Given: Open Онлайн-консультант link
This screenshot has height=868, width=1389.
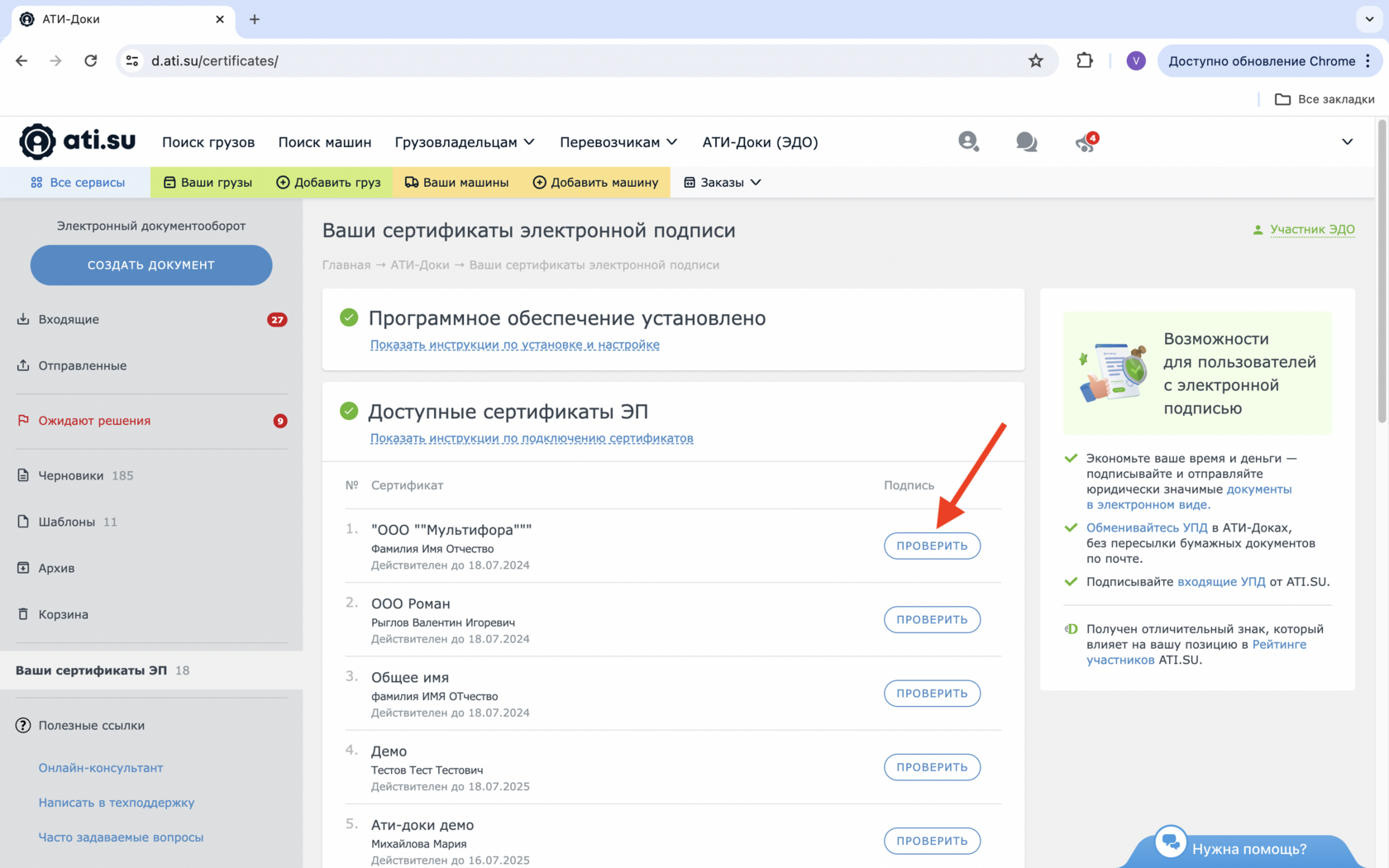Looking at the screenshot, I should pos(101,768).
